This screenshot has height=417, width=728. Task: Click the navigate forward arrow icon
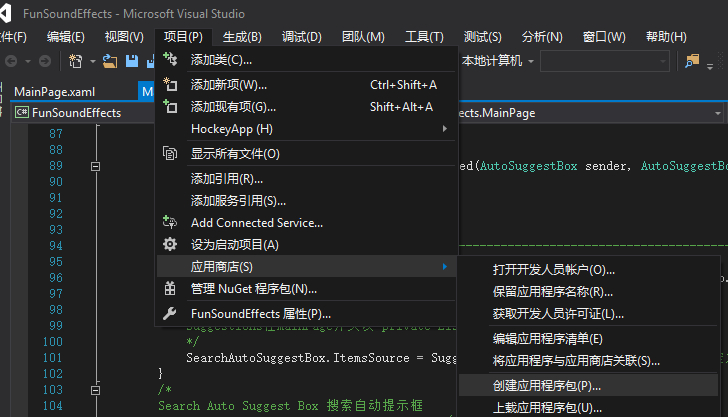(45, 61)
